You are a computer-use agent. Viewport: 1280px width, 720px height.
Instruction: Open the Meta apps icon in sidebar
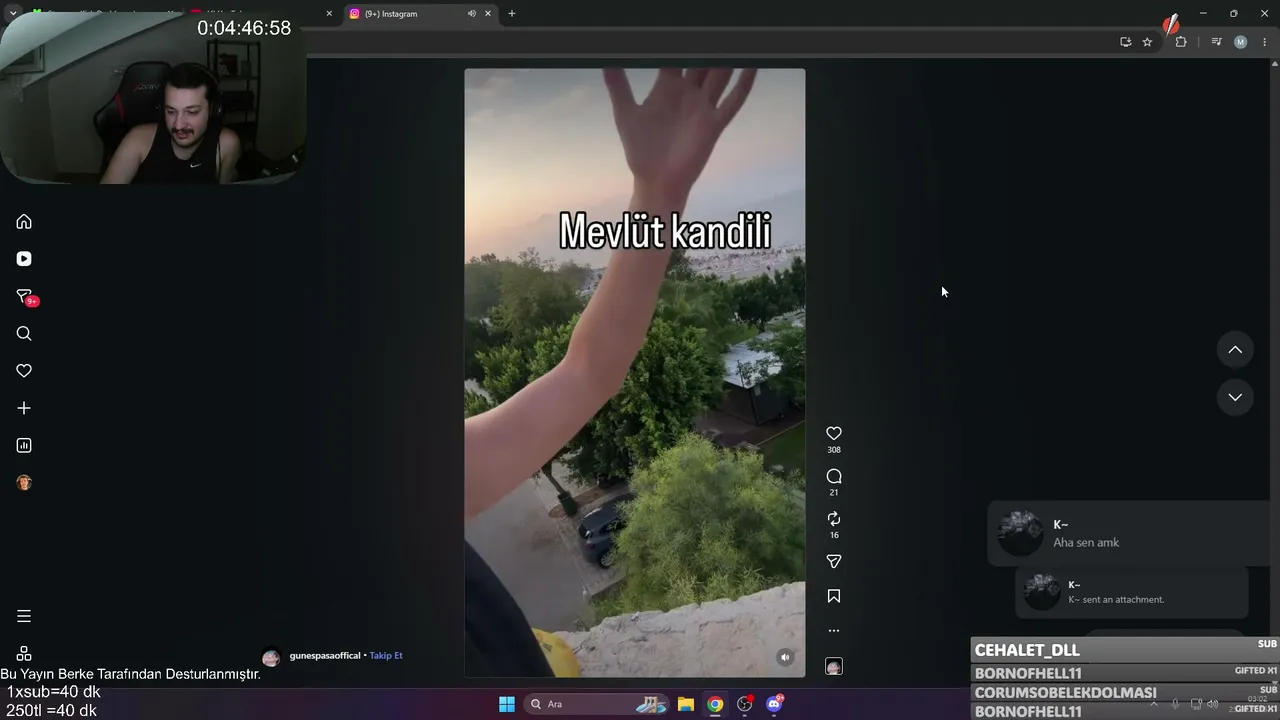pyautogui.click(x=24, y=653)
